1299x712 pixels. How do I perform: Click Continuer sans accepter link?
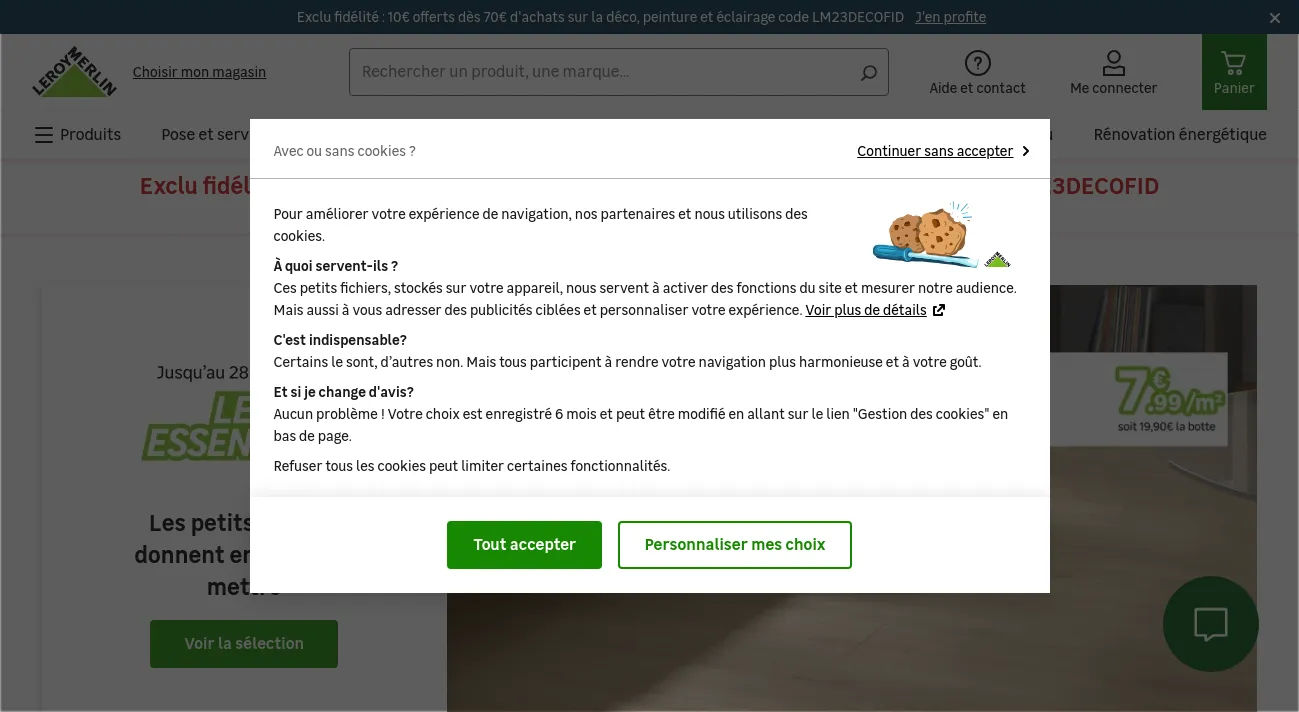[x=935, y=151]
